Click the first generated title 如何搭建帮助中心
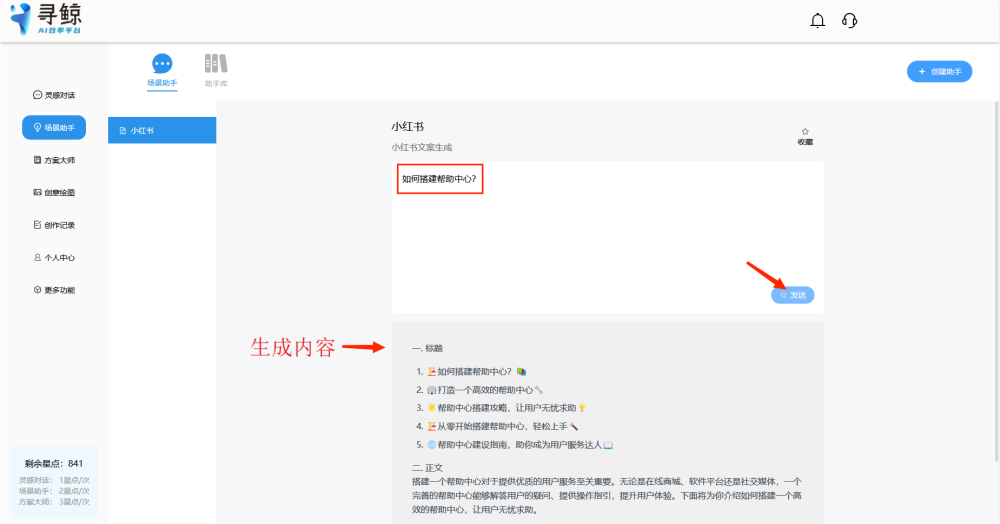The image size is (1000, 524). coord(474,372)
